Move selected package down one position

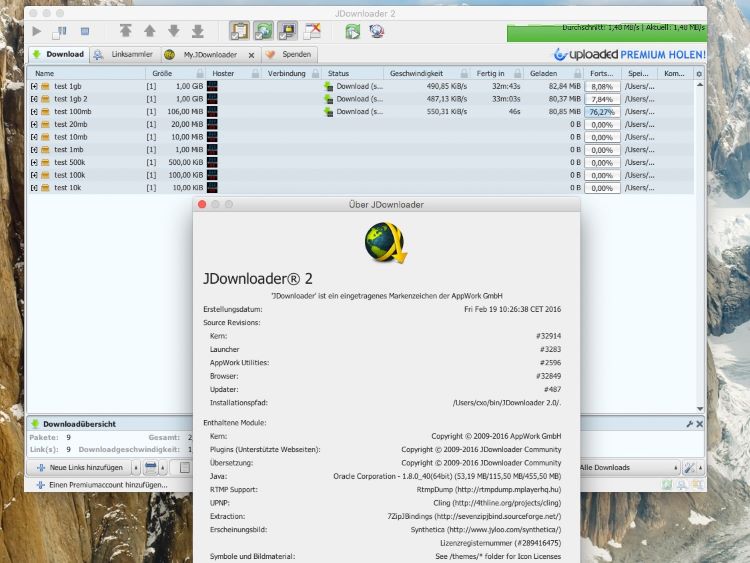pos(174,31)
